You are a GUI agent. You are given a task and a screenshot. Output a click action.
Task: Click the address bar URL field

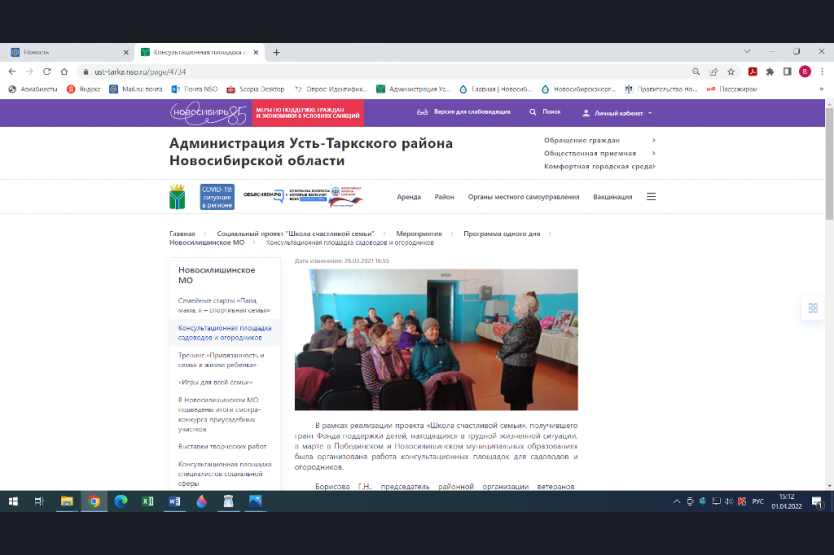pyautogui.click(x=383, y=71)
